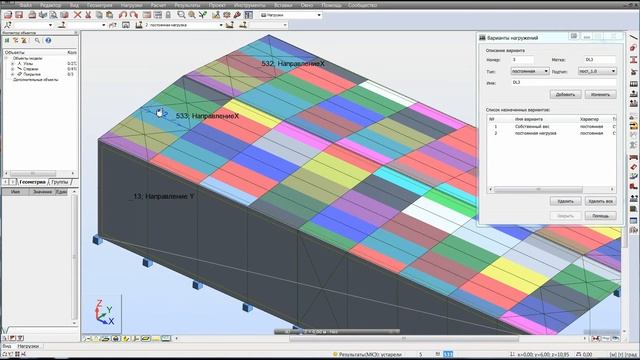Click the Cut scissors icon
This screenshot has width=640, height=360.
[x=88, y=15]
